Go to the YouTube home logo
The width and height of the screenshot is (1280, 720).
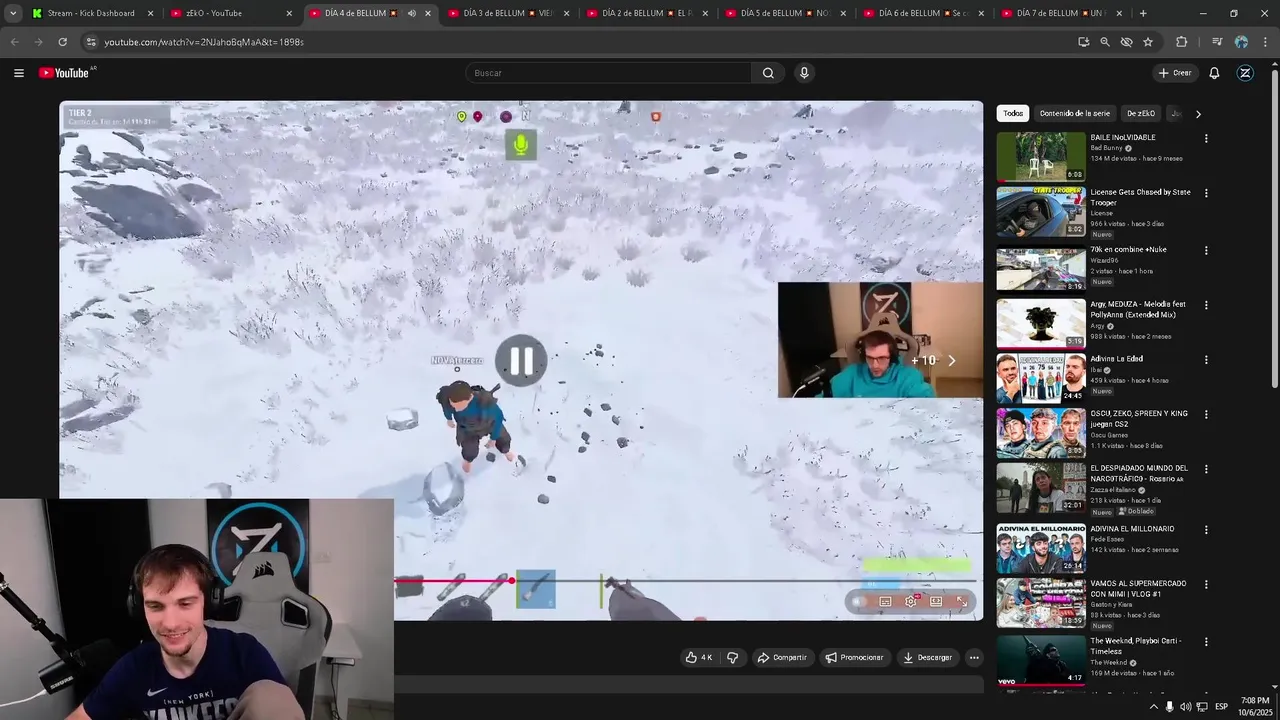click(66, 73)
